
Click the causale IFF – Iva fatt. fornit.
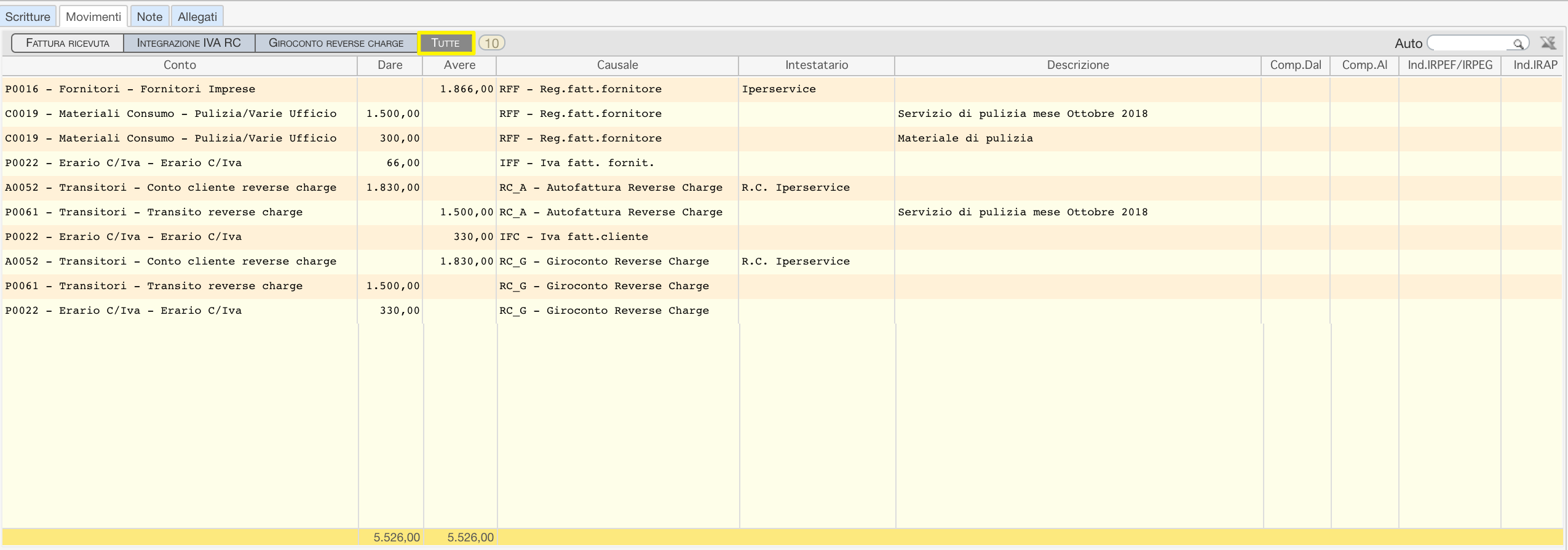(x=577, y=163)
